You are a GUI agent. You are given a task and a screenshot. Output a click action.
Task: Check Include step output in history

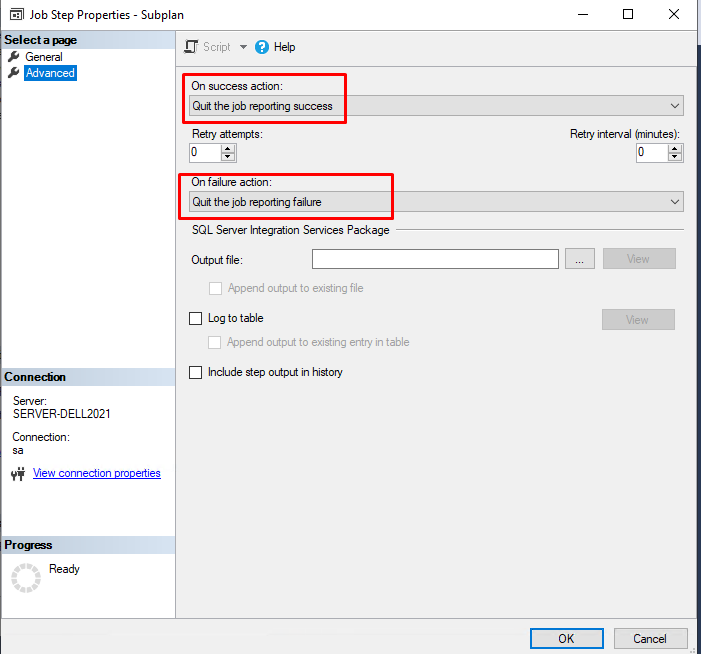(x=196, y=373)
